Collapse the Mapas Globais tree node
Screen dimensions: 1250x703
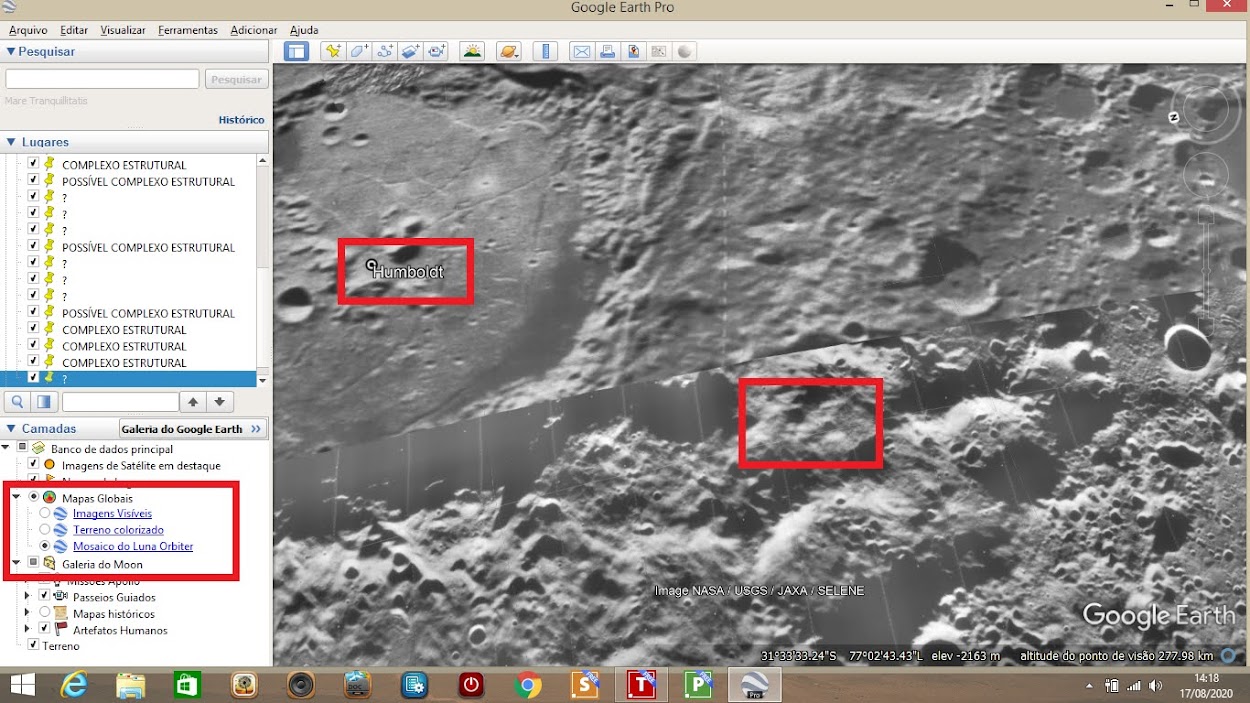tap(16, 497)
